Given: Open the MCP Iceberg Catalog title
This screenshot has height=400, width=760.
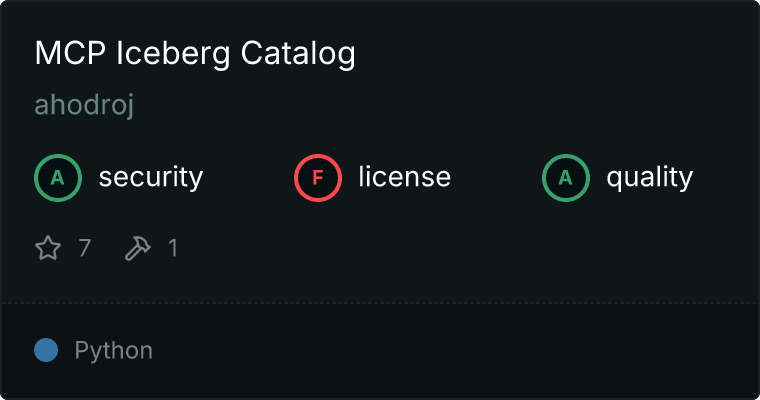Looking at the screenshot, I should click(x=195, y=54).
